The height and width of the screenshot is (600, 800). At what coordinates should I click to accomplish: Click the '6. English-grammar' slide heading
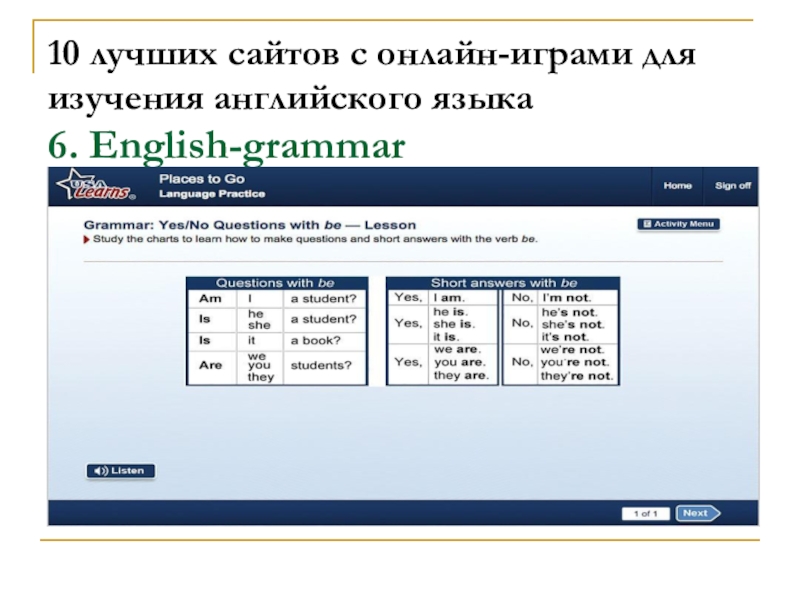pyautogui.click(x=227, y=146)
